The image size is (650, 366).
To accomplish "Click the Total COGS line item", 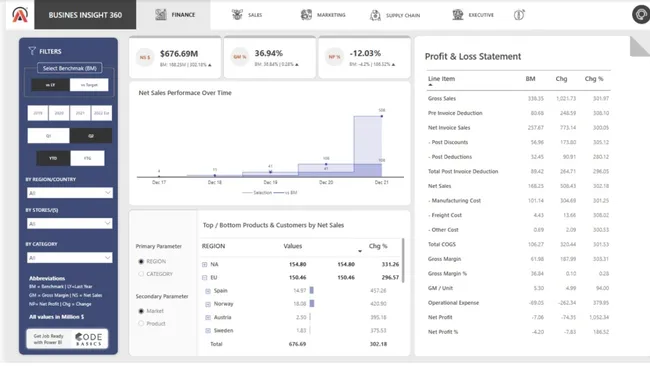I will click(442, 245).
